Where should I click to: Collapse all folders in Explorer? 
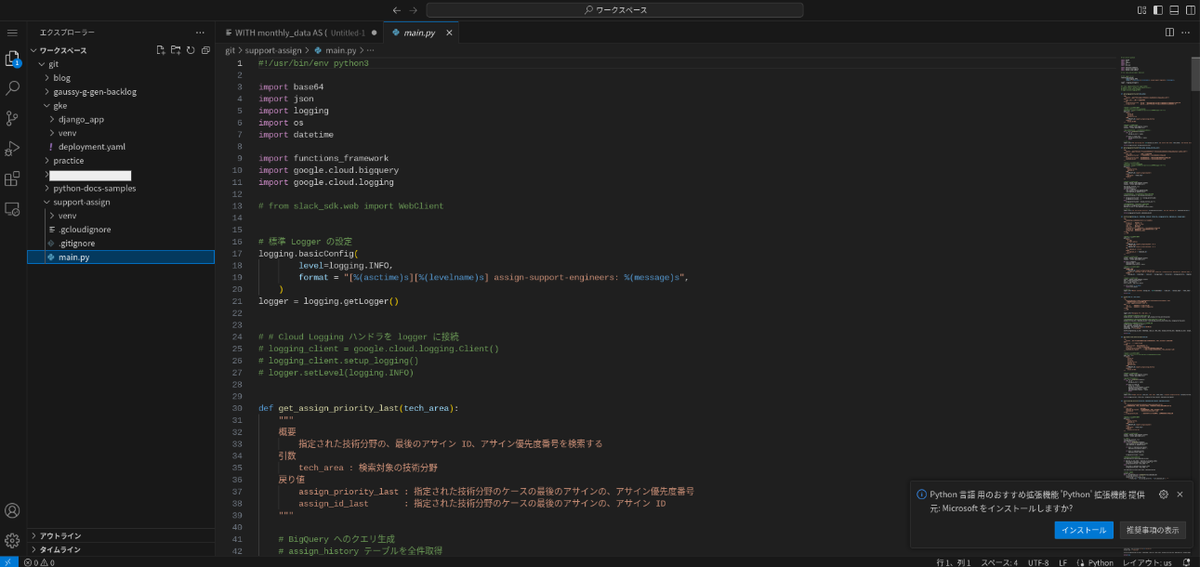205,50
